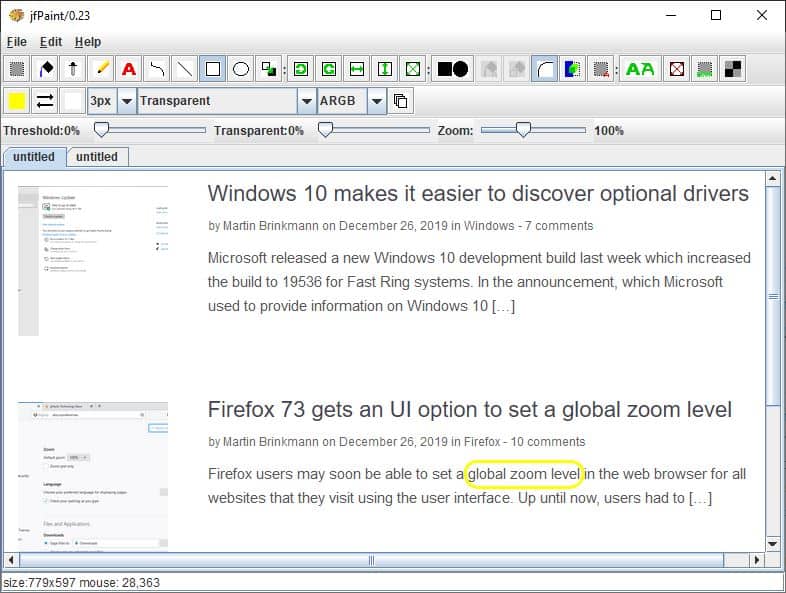Switch to the second untitled tab
786x593 pixels.
[97, 157]
